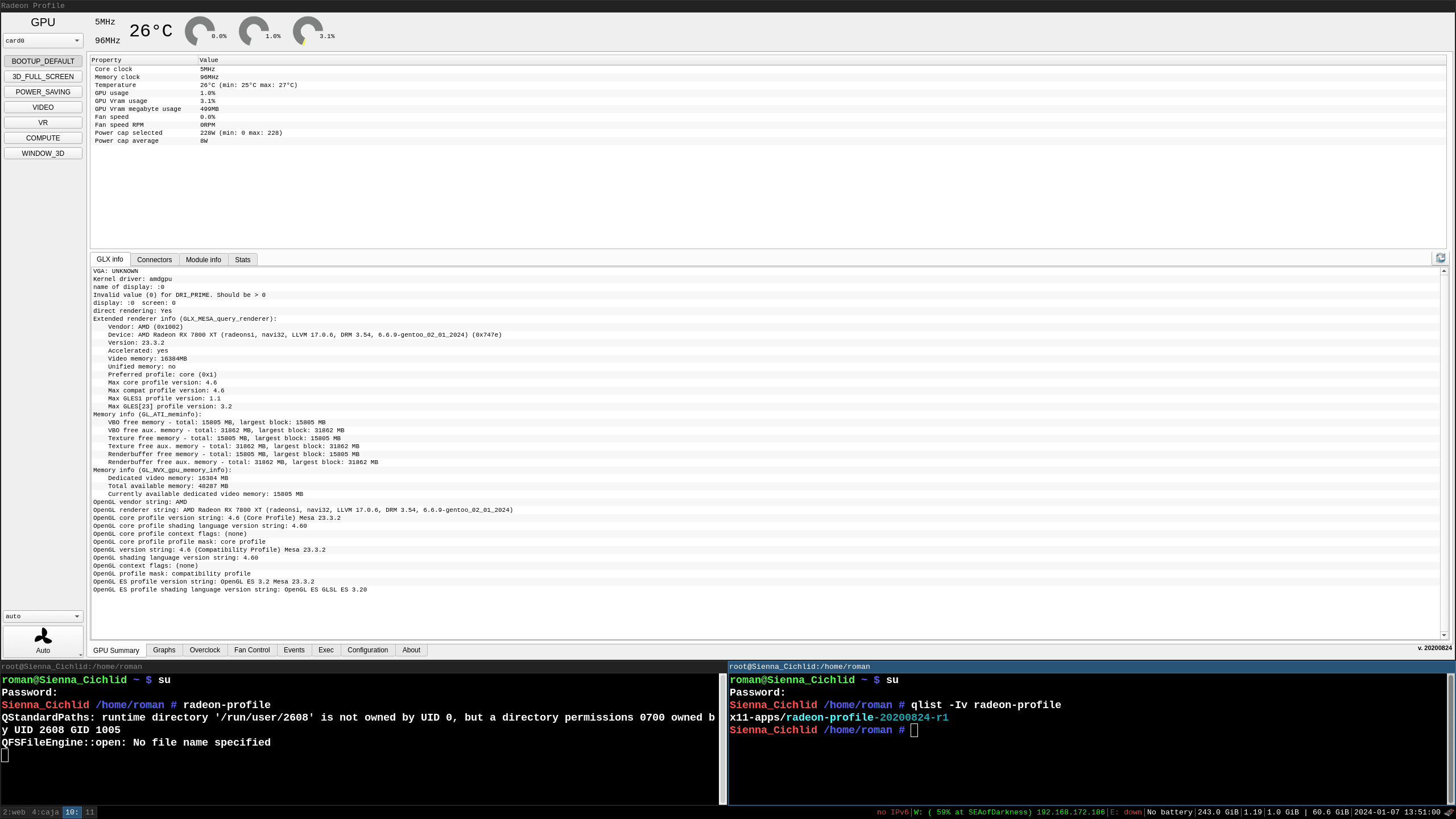Switch to the Module info tab
Viewport: 1456px width, 819px height.
click(x=203, y=259)
